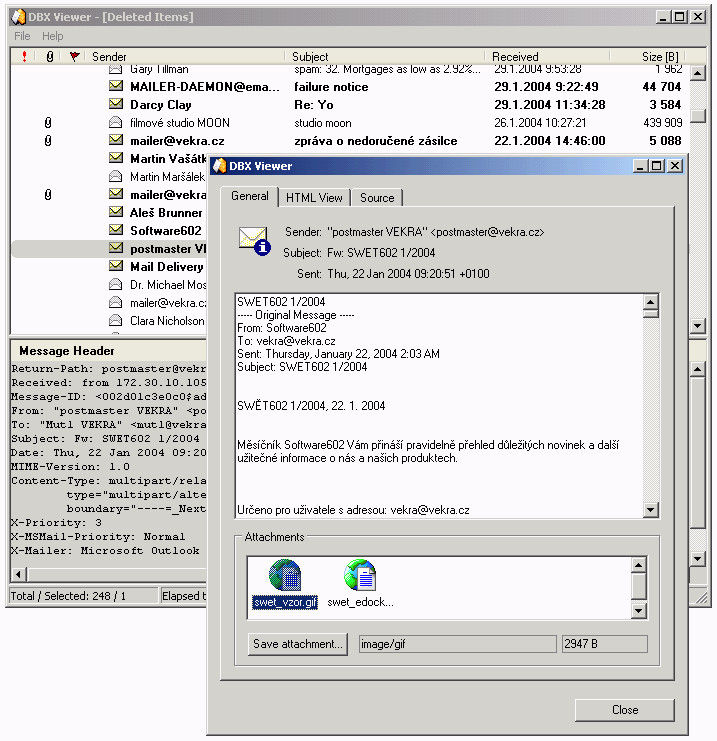Click envelope icon beside Darcy Clay
The height and width of the screenshot is (741, 717).
pyautogui.click(x=116, y=104)
